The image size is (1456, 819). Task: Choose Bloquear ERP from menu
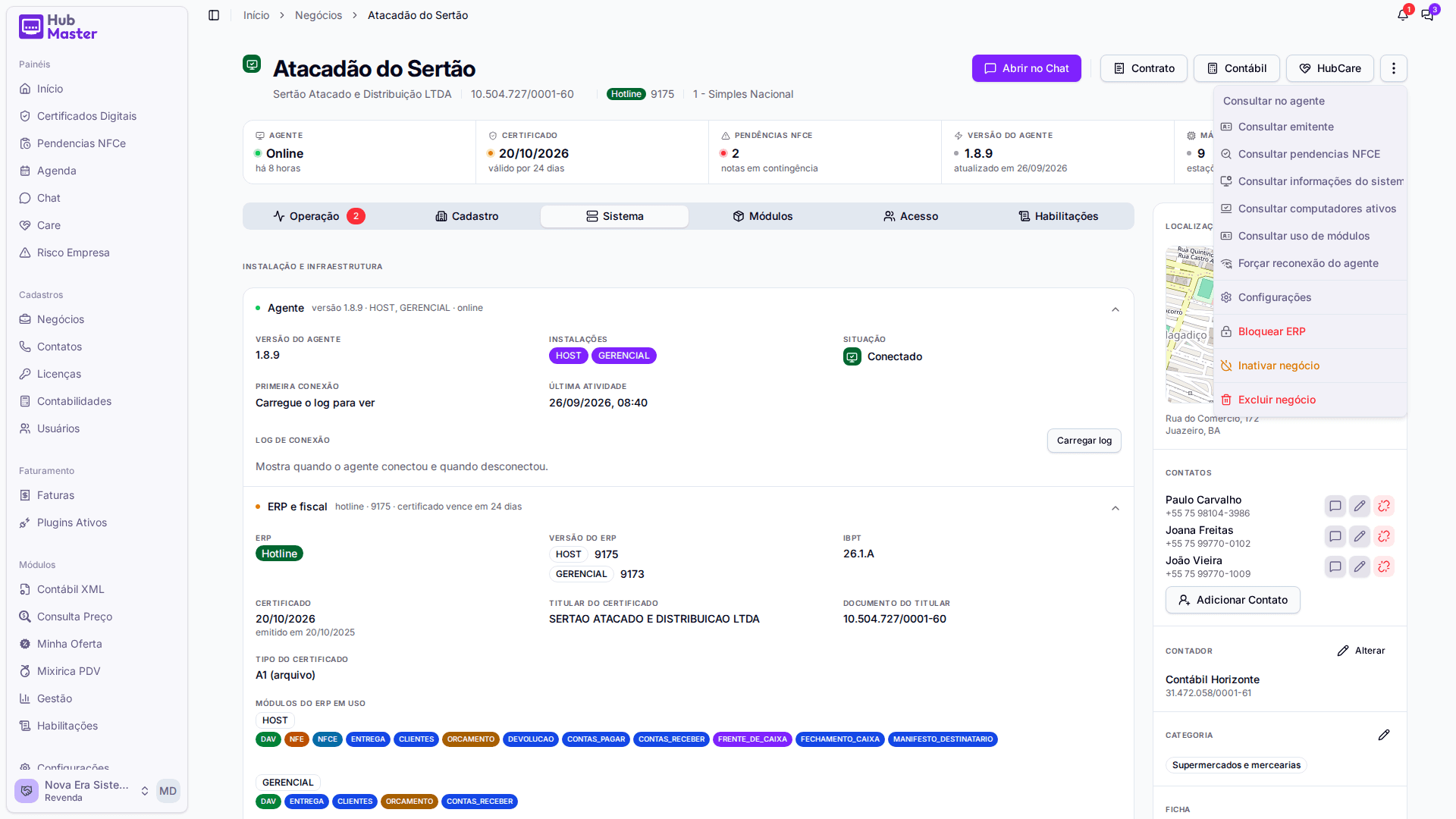[1310, 331]
